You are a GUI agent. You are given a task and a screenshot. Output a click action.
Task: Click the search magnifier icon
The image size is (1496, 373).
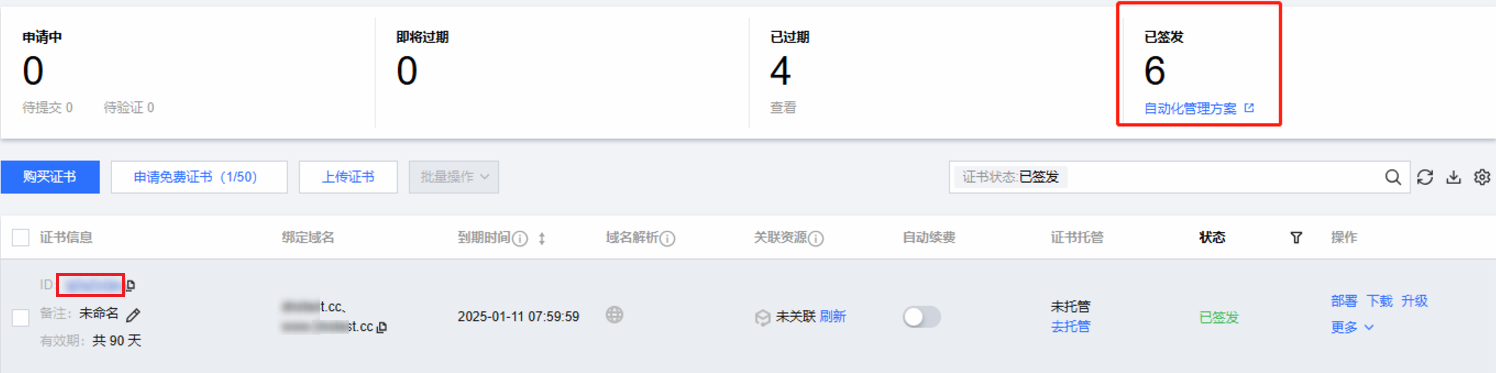(x=1392, y=177)
